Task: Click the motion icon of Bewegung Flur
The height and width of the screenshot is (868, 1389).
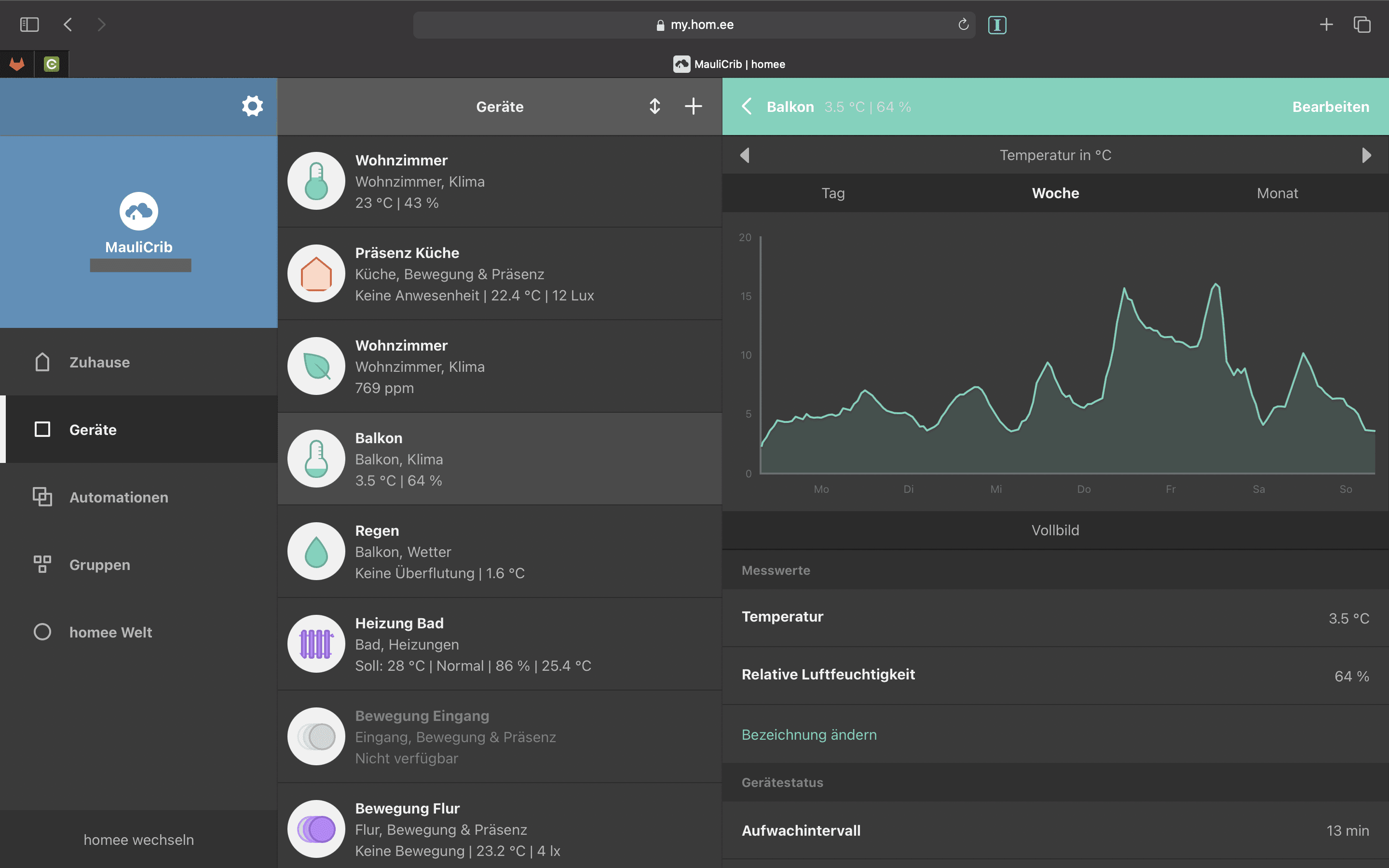Action: pos(316,828)
